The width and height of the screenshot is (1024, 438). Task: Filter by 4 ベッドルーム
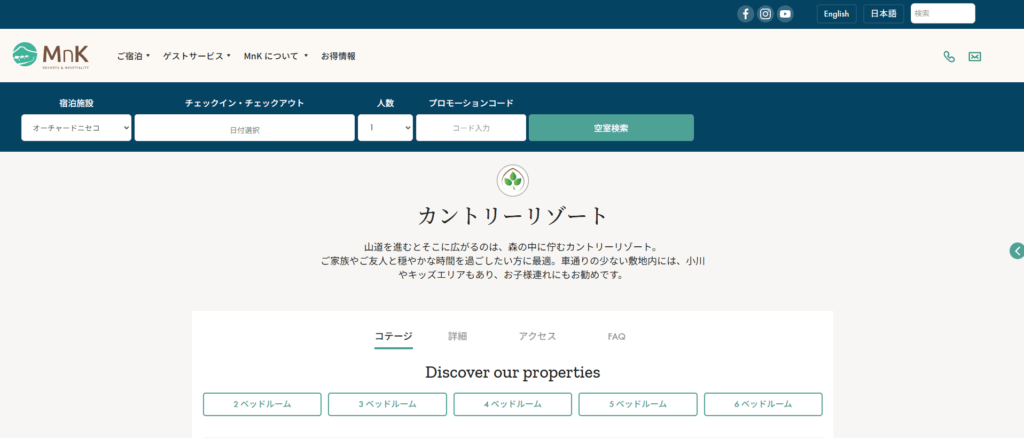pos(513,404)
